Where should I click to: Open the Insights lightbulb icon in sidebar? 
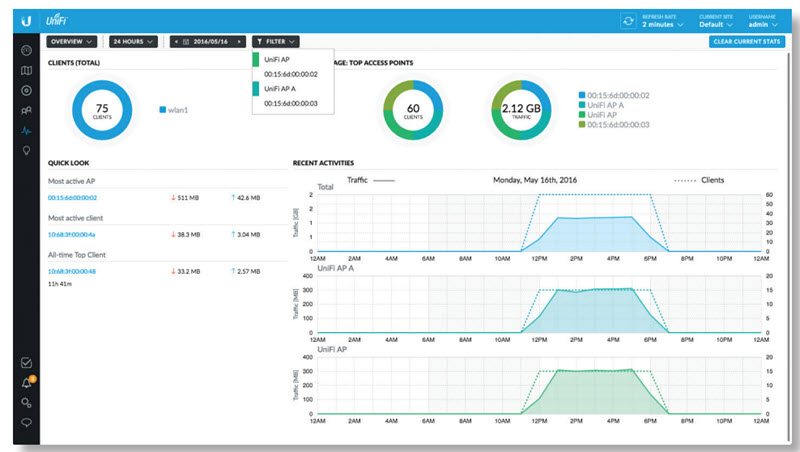pos(26,150)
